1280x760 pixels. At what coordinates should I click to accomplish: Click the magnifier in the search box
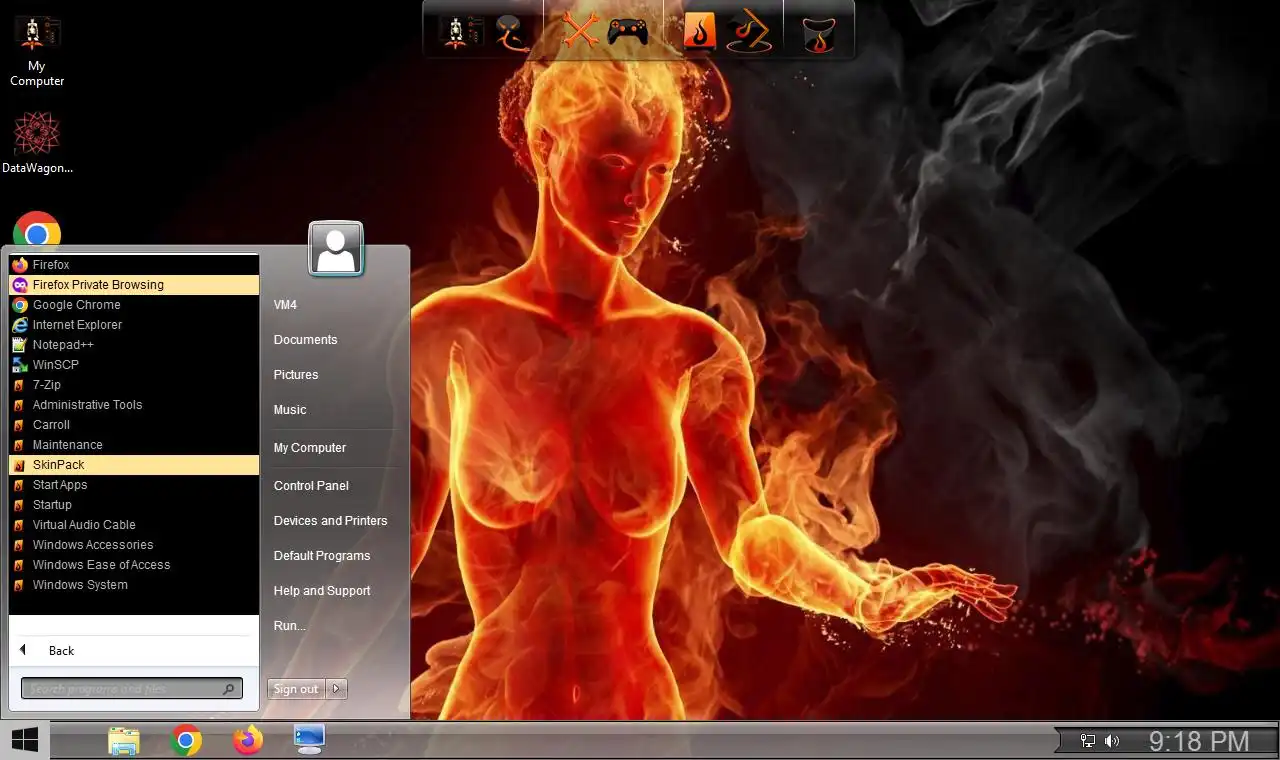[229, 689]
